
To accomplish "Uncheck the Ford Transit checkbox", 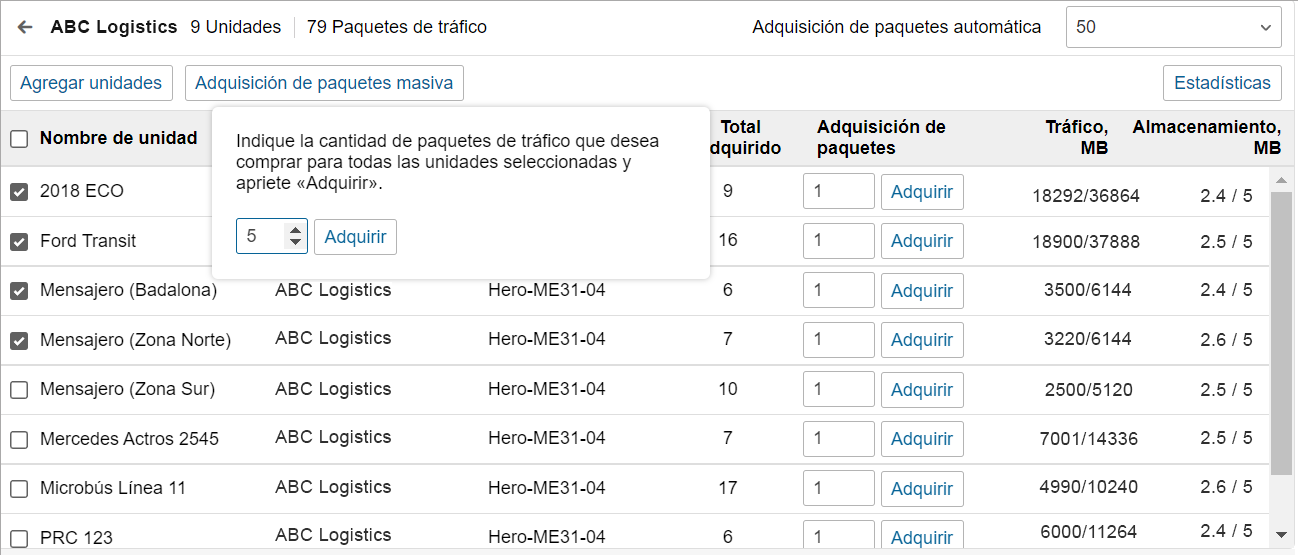I will click(19, 242).
